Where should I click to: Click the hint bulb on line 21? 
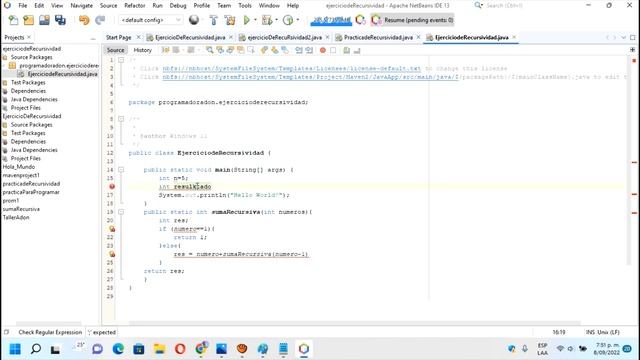(x=111, y=229)
